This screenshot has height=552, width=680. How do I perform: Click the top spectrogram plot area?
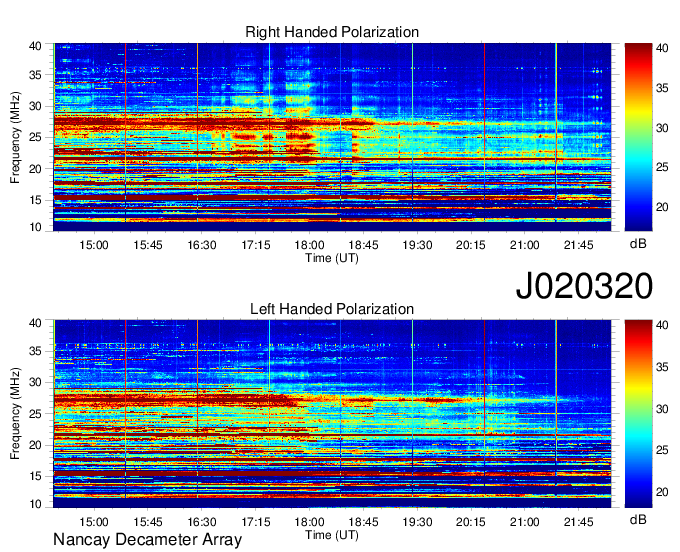(x=332, y=137)
